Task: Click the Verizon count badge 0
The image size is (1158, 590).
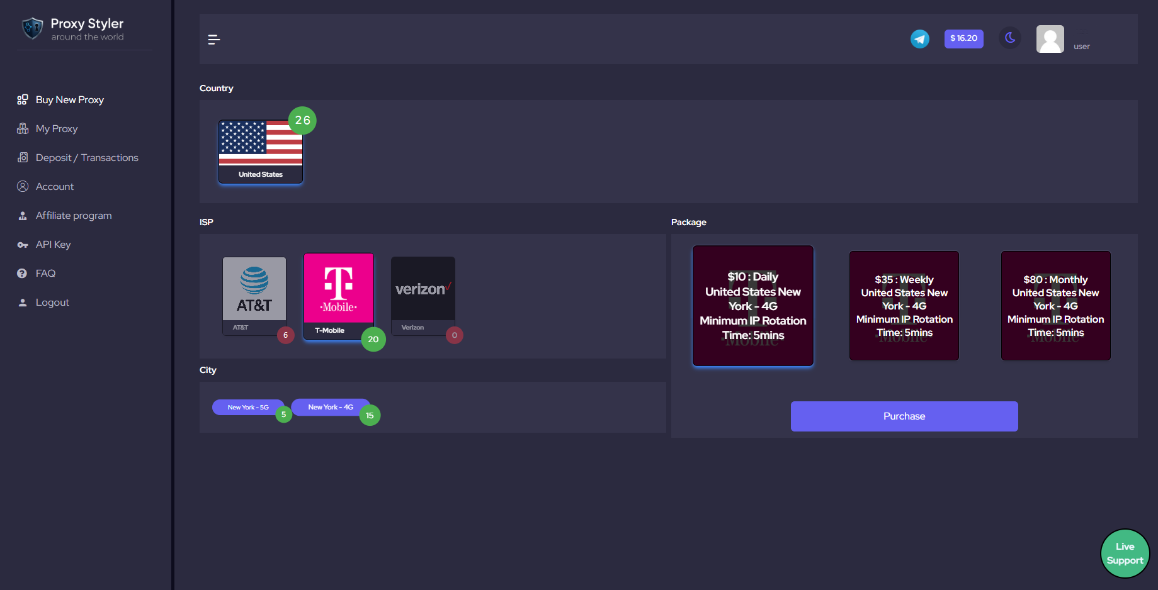Action: tap(454, 335)
